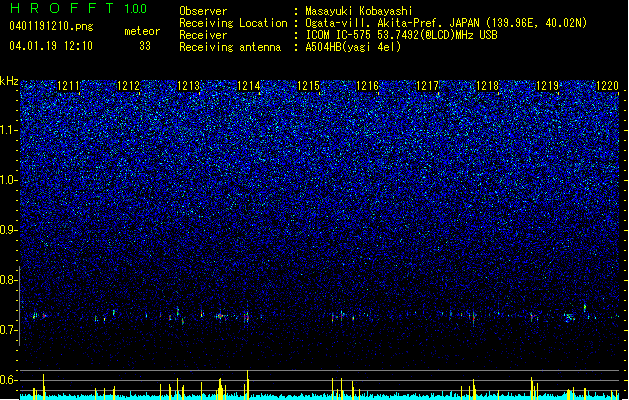The height and width of the screenshot is (400, 629).
Task: Click the observer name Masayuki Kobayashi
Action: [x=359, y=11]
